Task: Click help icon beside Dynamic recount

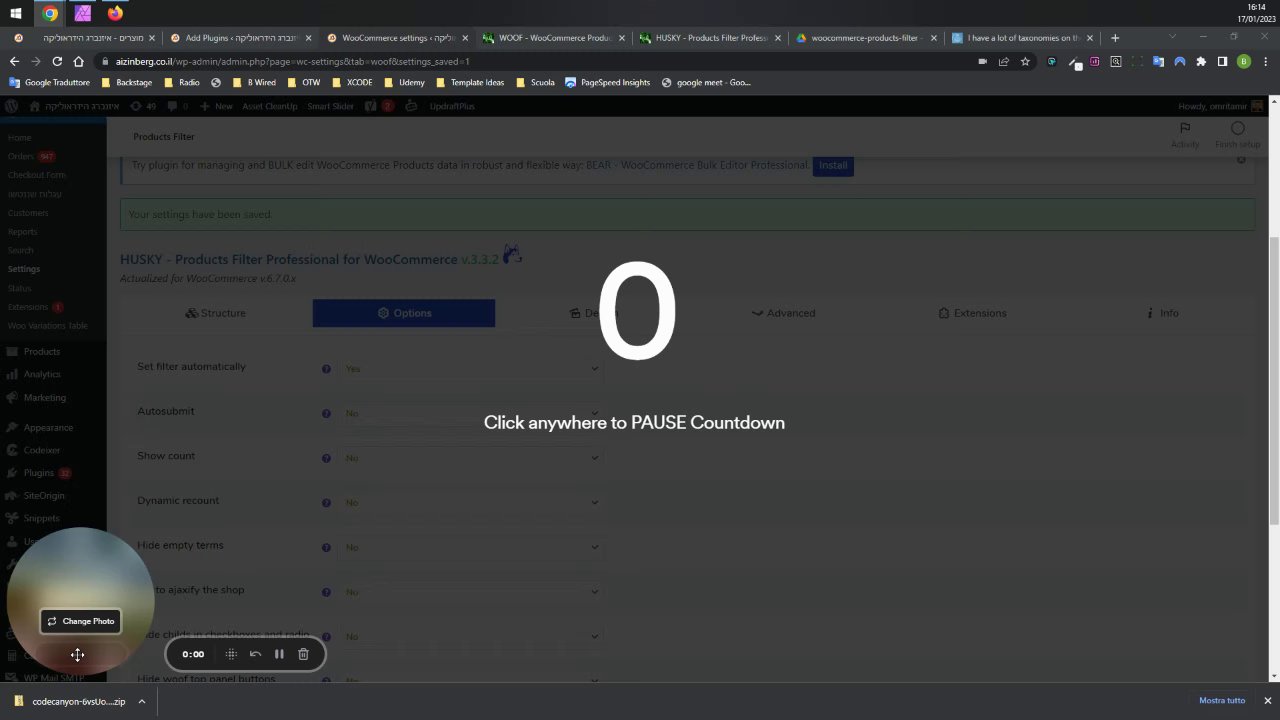Action: point(326,502)
